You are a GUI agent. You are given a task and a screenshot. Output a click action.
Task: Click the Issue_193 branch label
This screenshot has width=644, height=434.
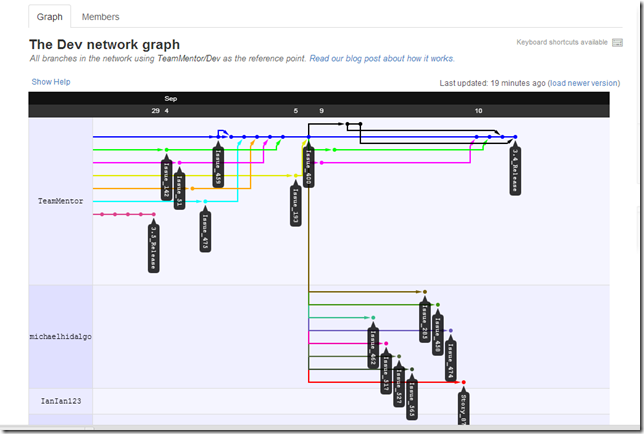[x=296, y=205]
